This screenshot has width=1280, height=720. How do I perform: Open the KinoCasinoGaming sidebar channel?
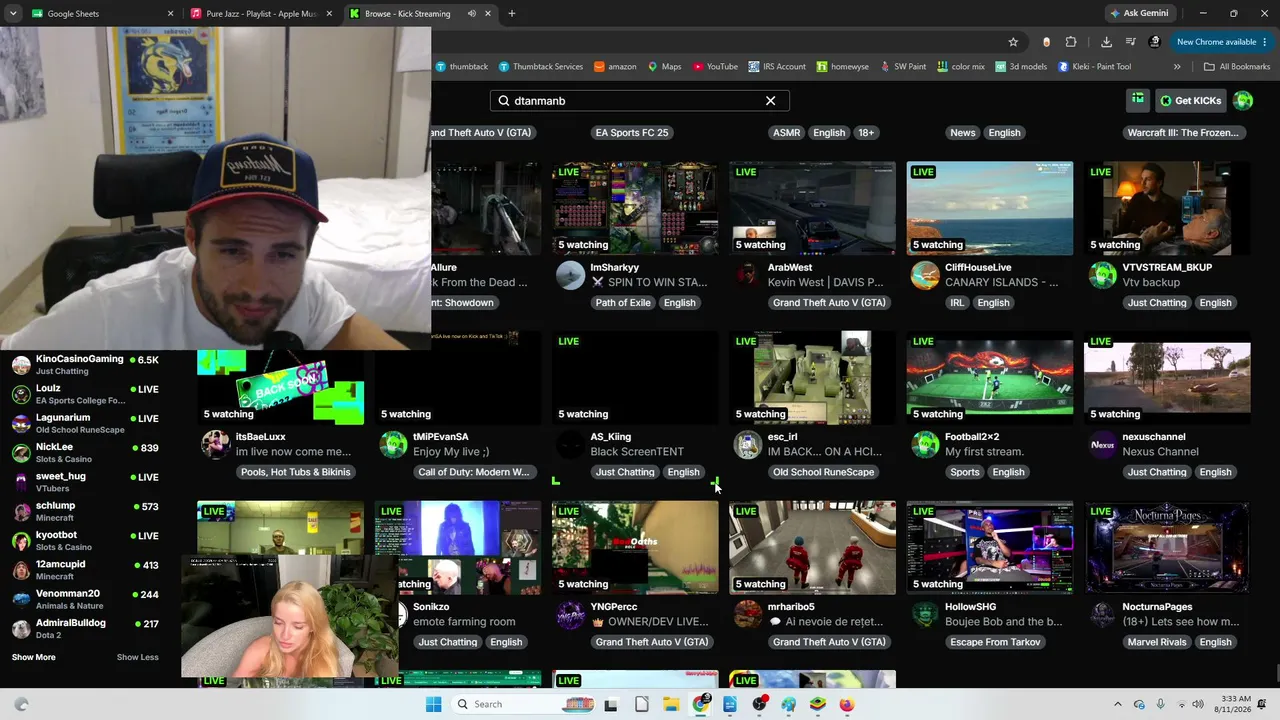tap(85, 364)
